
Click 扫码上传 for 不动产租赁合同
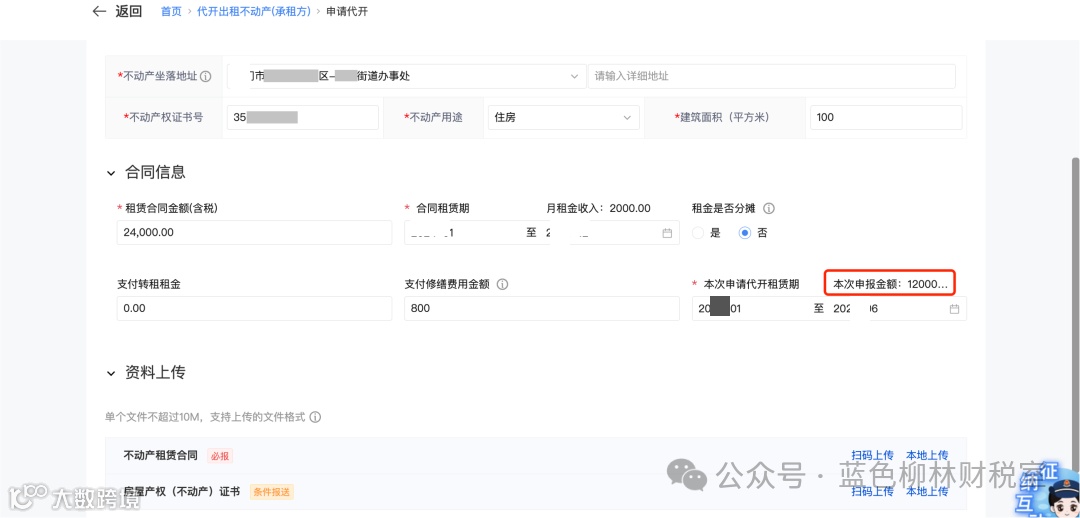tap(872, 455)
